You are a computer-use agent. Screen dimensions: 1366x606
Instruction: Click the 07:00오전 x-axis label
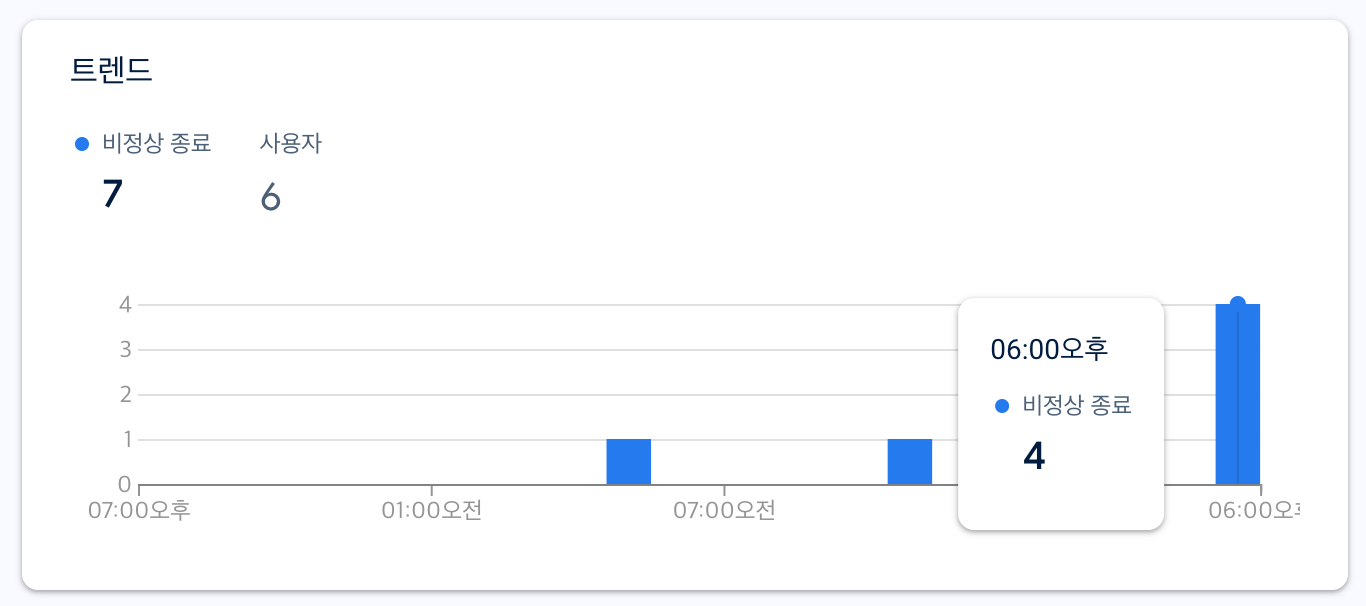(x=724, y=511)
